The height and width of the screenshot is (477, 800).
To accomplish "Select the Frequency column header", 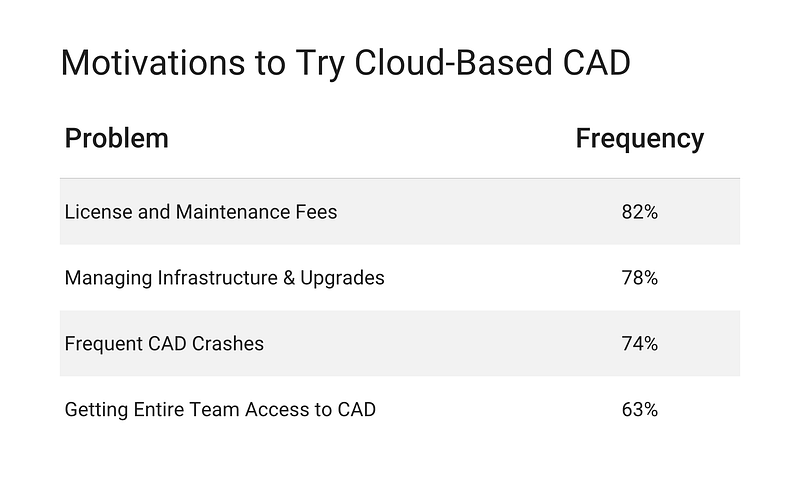I will pyautogui.click(x=640, y=139).
